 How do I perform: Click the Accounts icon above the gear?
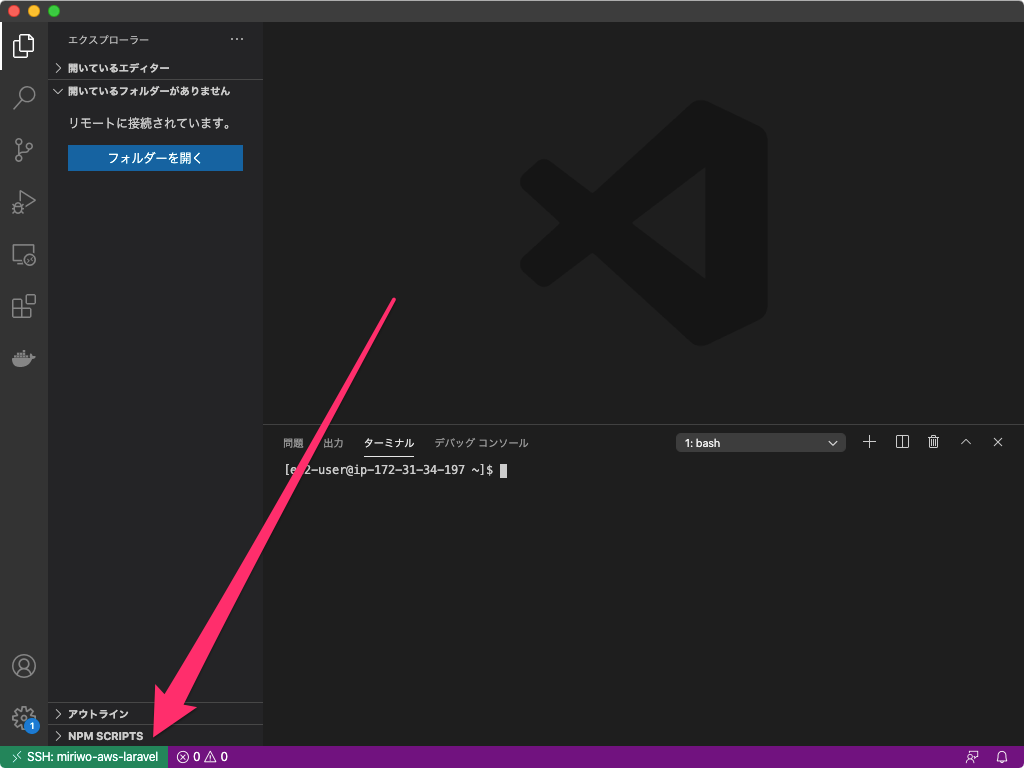click(x=22, y=665)
